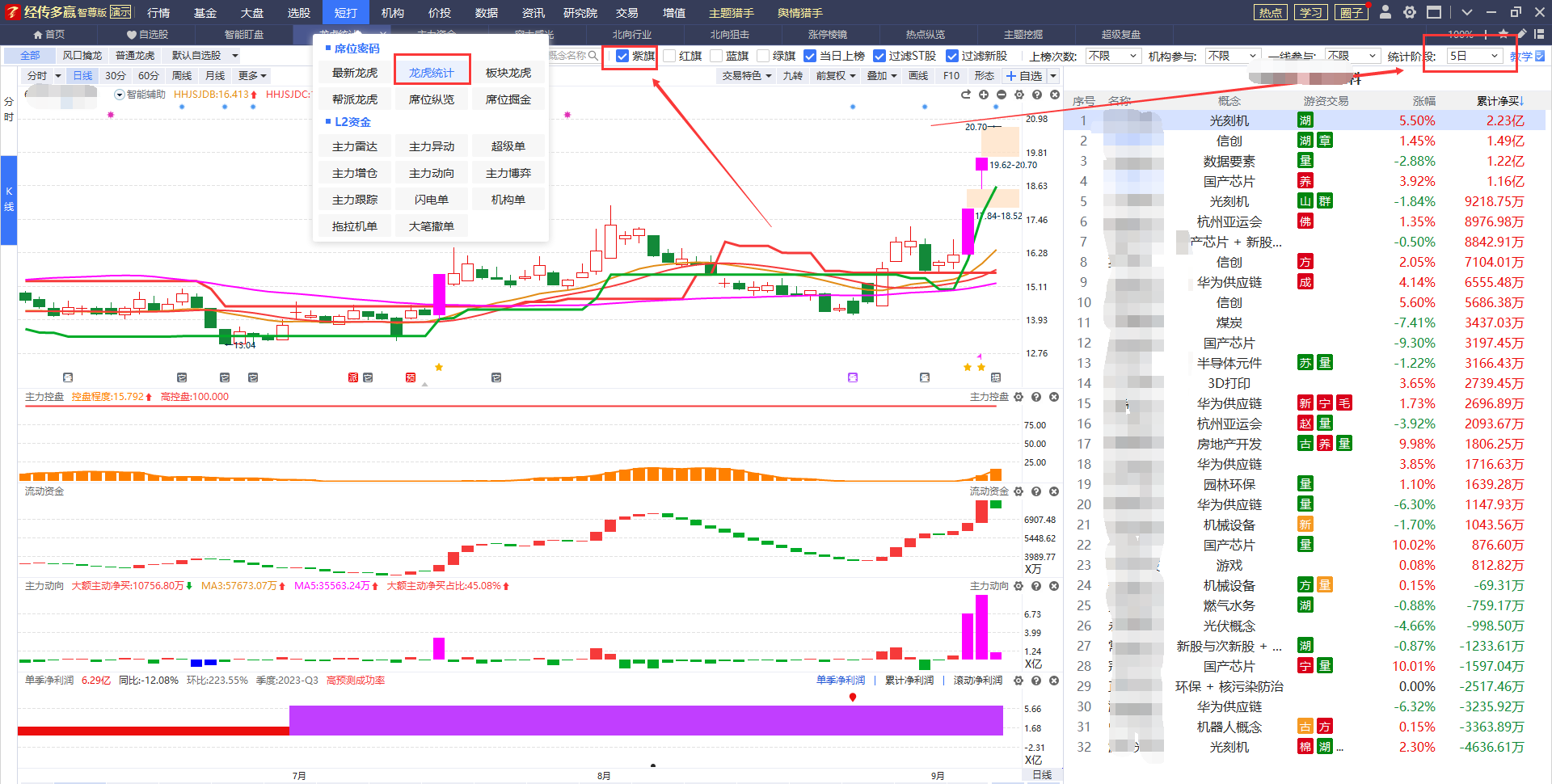The image size is (1552, 784).
Task: Zoom out main K-line chart with minus icon
Action: (1002, 95)
